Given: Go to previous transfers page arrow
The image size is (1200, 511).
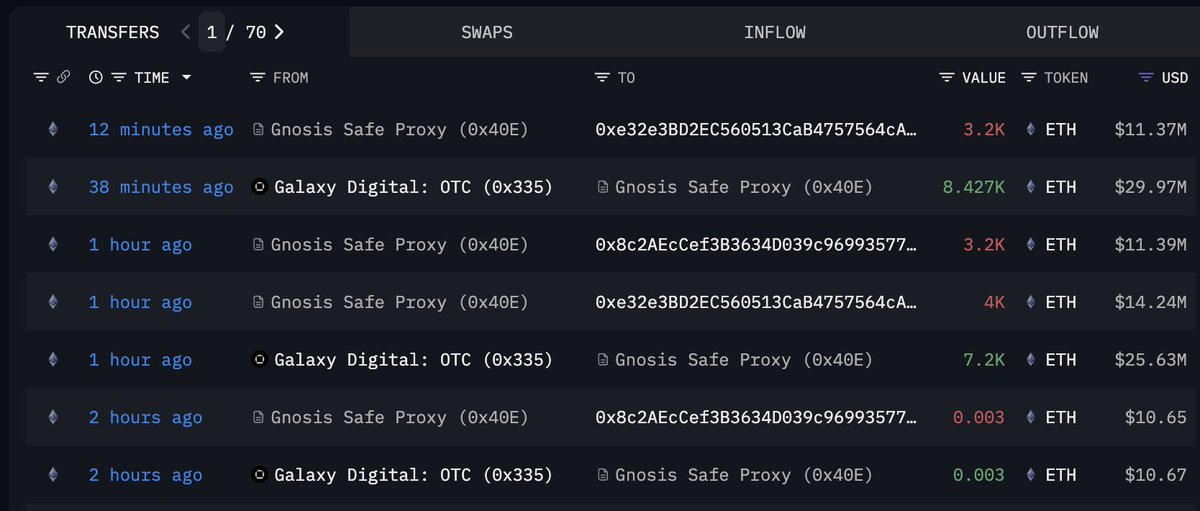Looking at the screenshot, I should pos(186,32).
